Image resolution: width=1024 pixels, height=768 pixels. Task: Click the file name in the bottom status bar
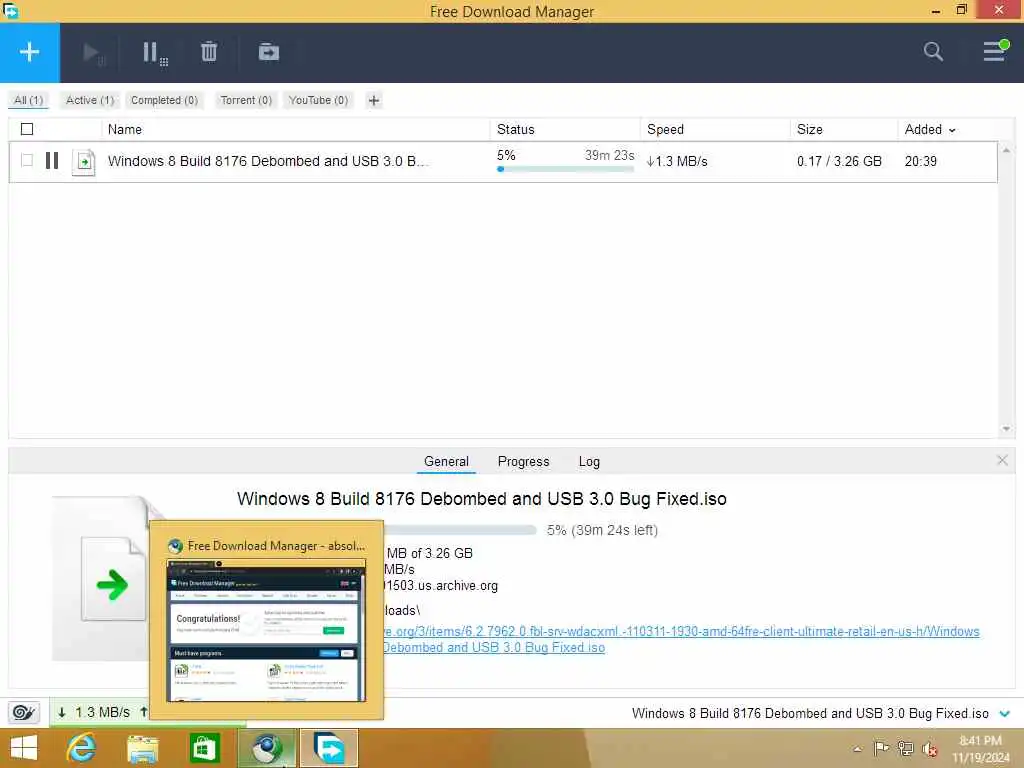click(810, 713)
